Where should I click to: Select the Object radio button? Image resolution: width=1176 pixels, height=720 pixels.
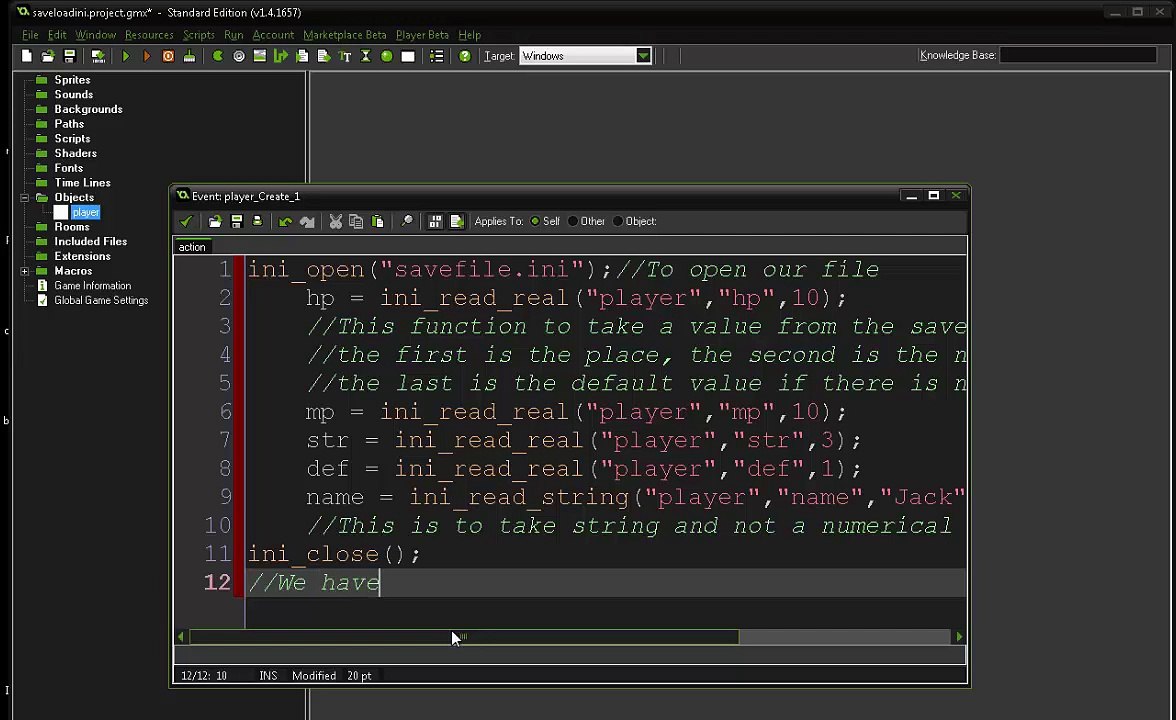(x=618, y=221)
